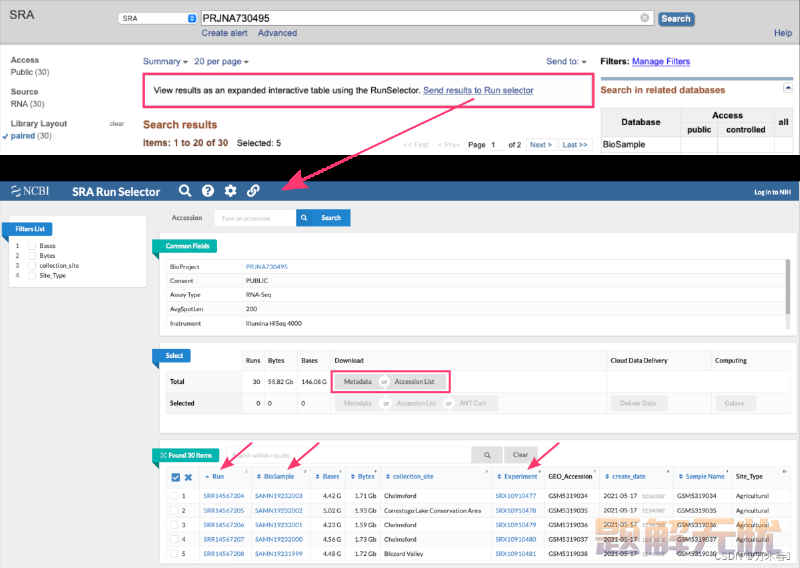800x568 pixels.
Task: Check the collection_site filter checkbox
Action: [x=32, y=266]
